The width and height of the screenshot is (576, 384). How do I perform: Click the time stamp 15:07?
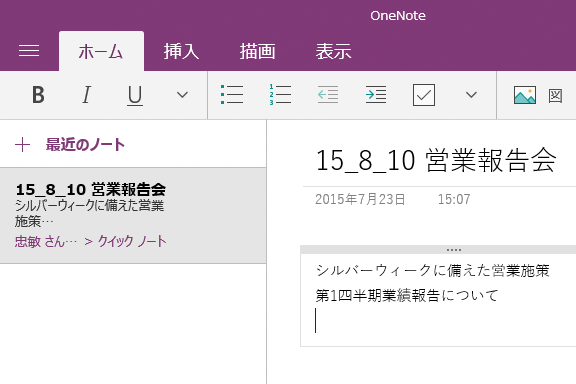click(454, 199)
